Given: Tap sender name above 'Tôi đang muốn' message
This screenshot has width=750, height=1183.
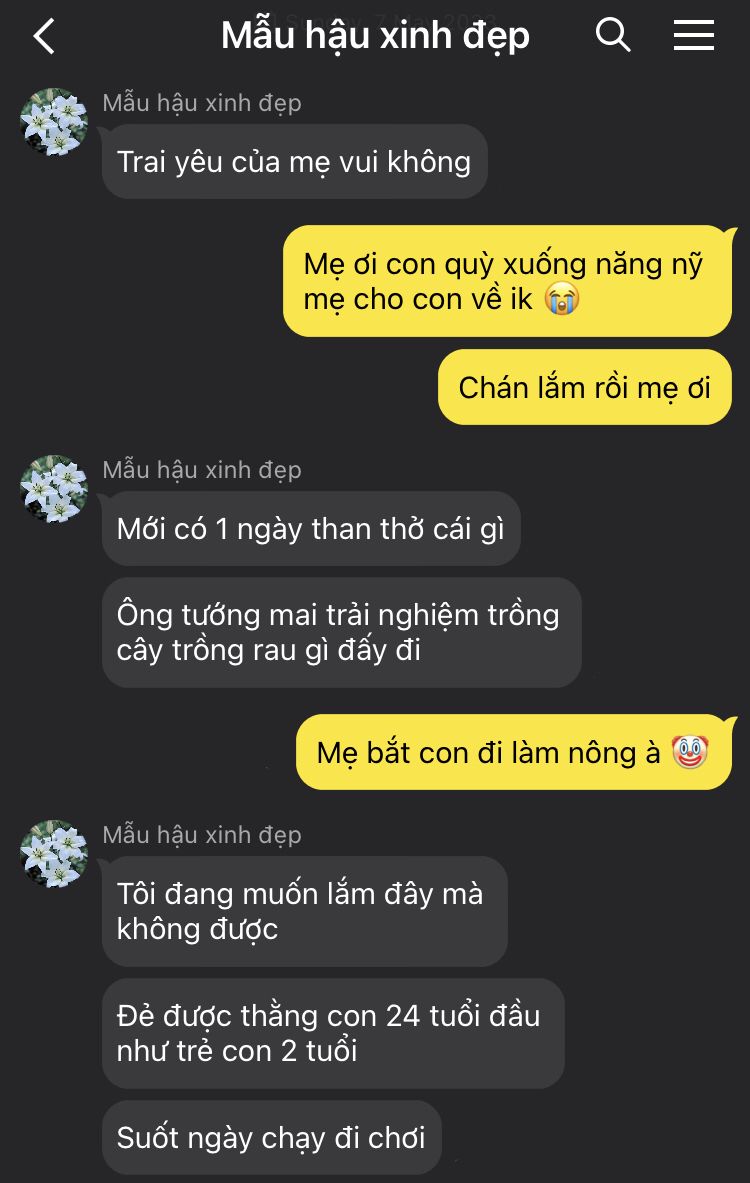Looking at the screenshot, I should point(202,834).
